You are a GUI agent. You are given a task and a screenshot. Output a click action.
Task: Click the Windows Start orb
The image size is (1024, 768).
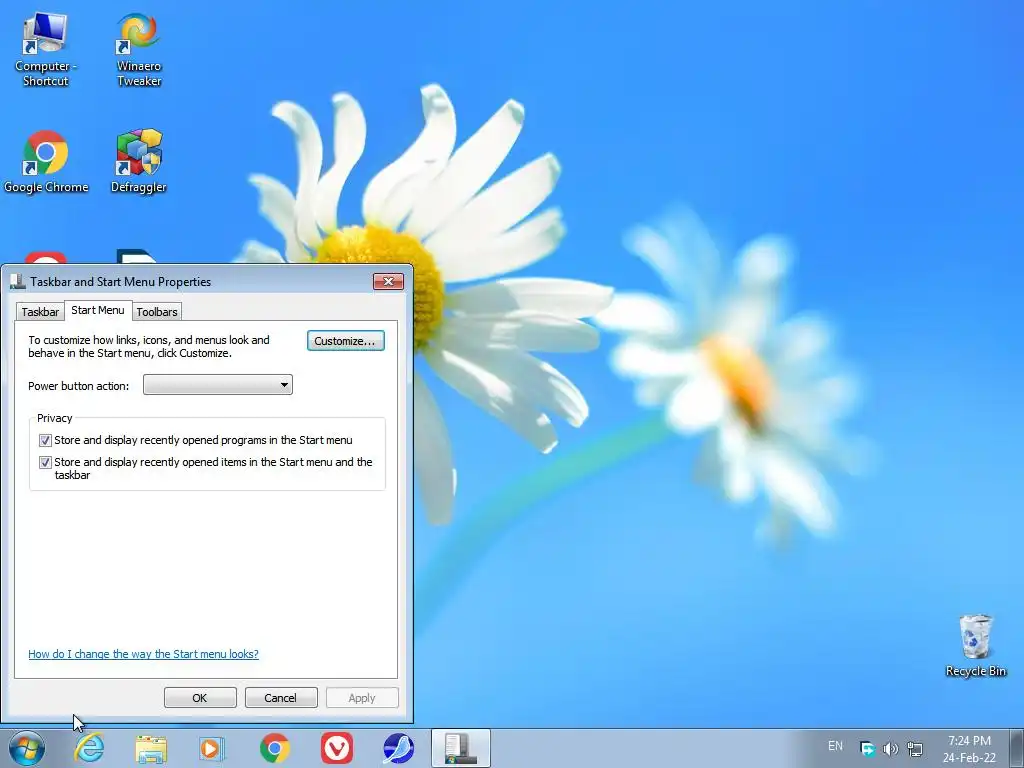coord(27,748)
